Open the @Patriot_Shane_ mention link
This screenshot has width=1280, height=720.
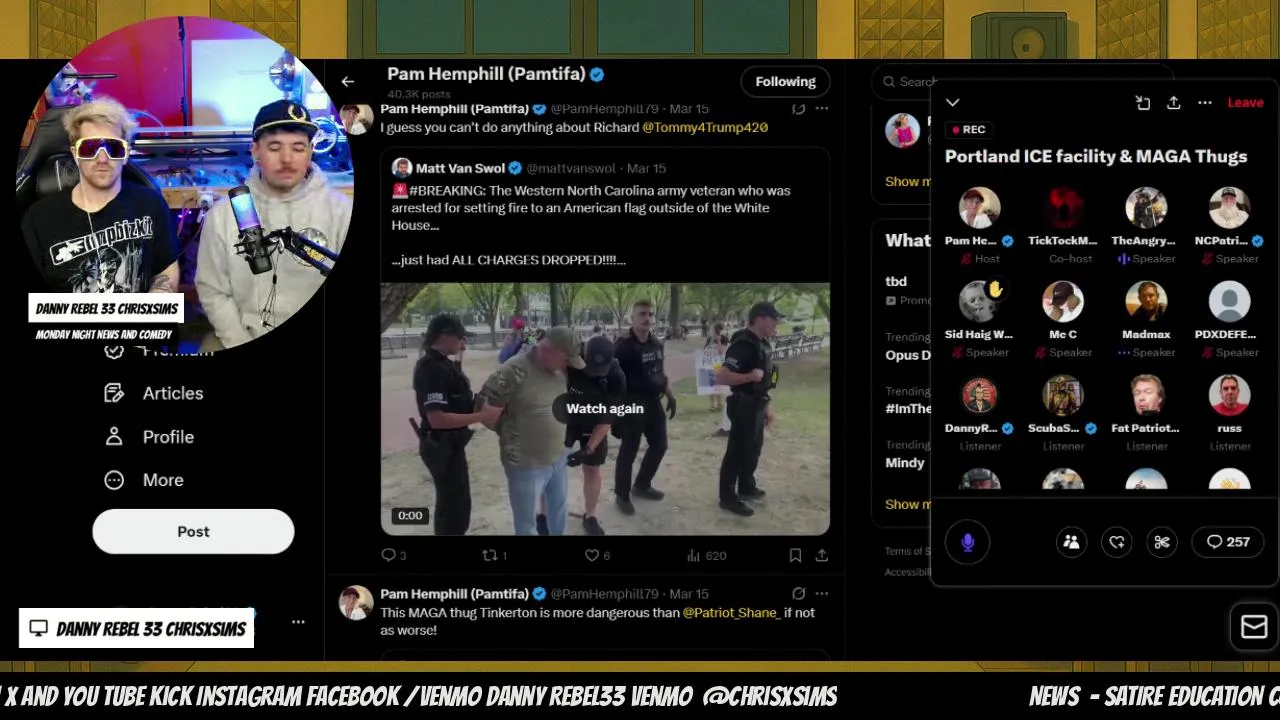731,612
